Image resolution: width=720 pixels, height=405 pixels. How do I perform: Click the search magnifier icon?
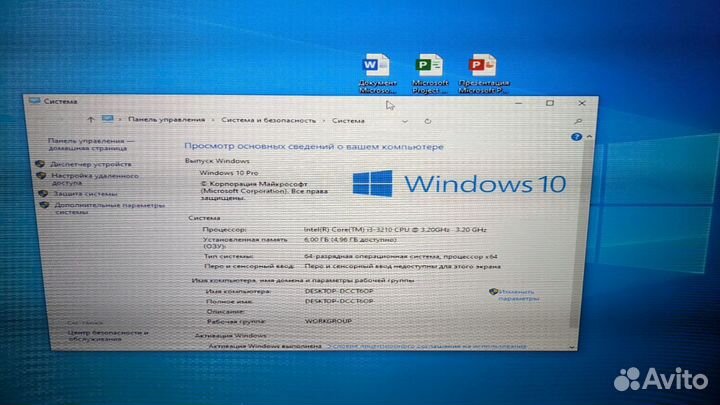[579, 119]
